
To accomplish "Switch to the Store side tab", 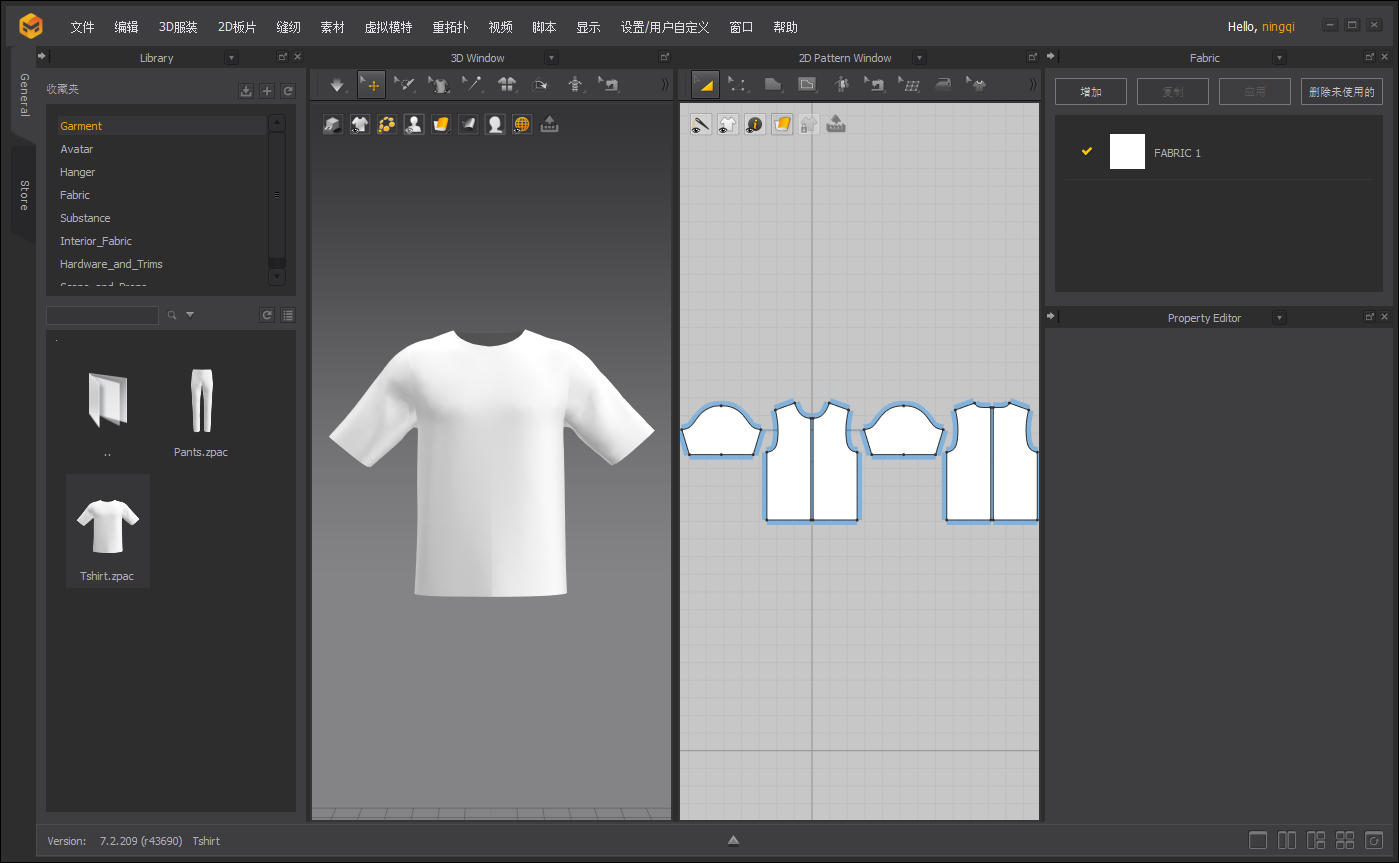I will coord(24,195).
